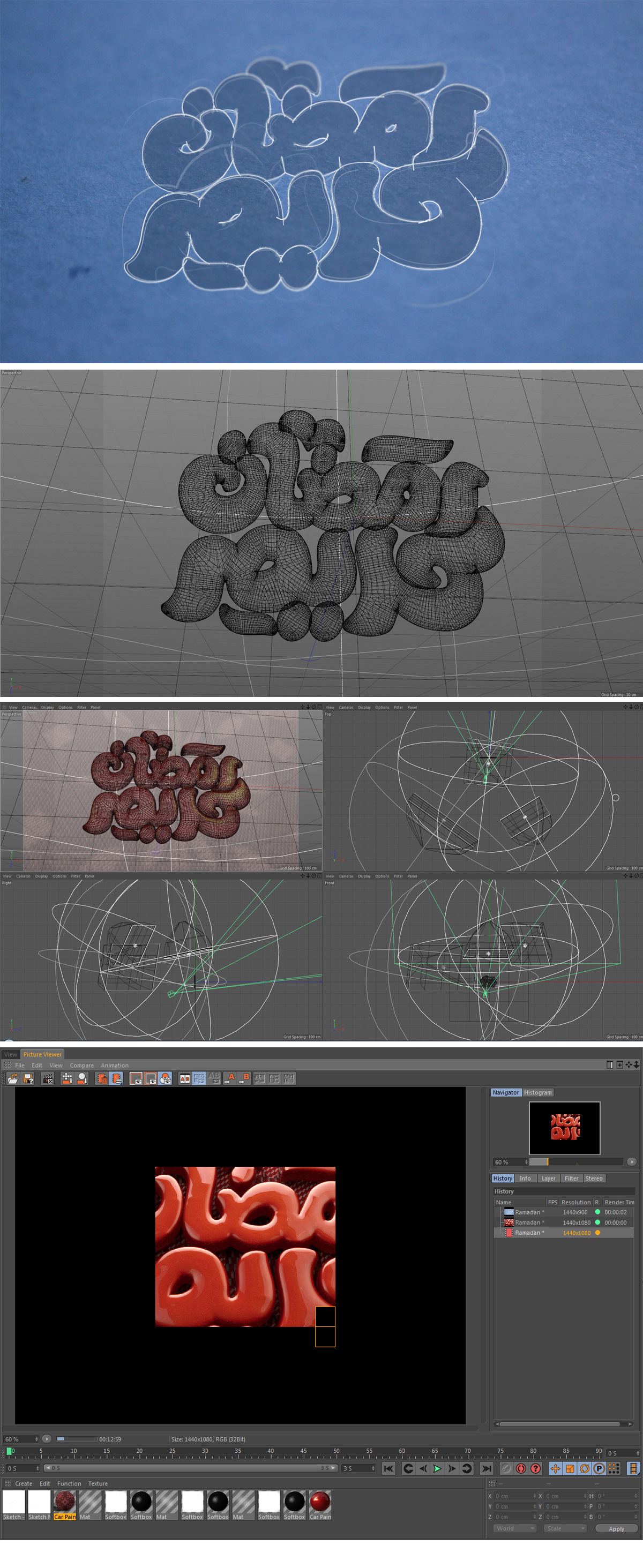
Task: Open the File menu in Picture Viewer
Action: [x=19, y=1065]
